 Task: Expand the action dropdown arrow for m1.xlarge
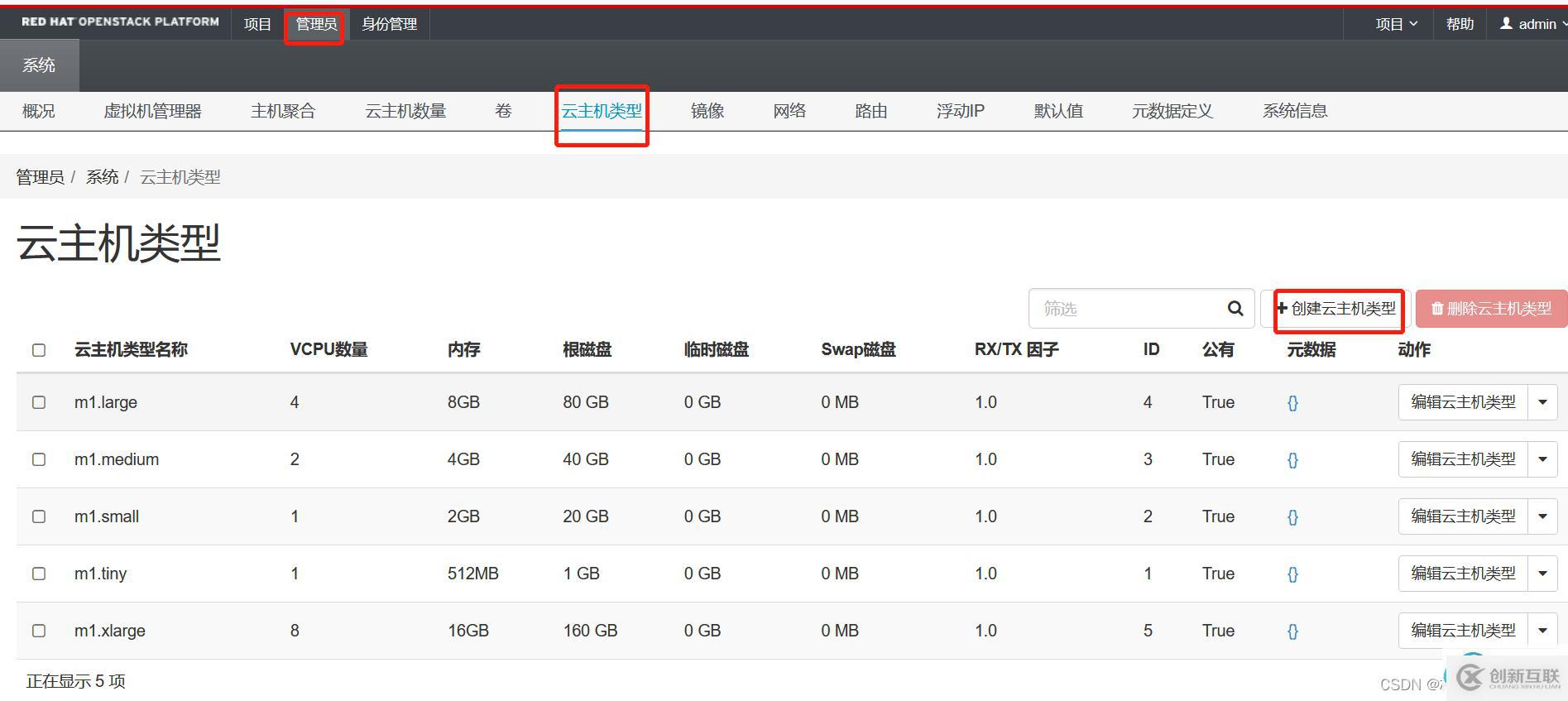[1542, 631]
